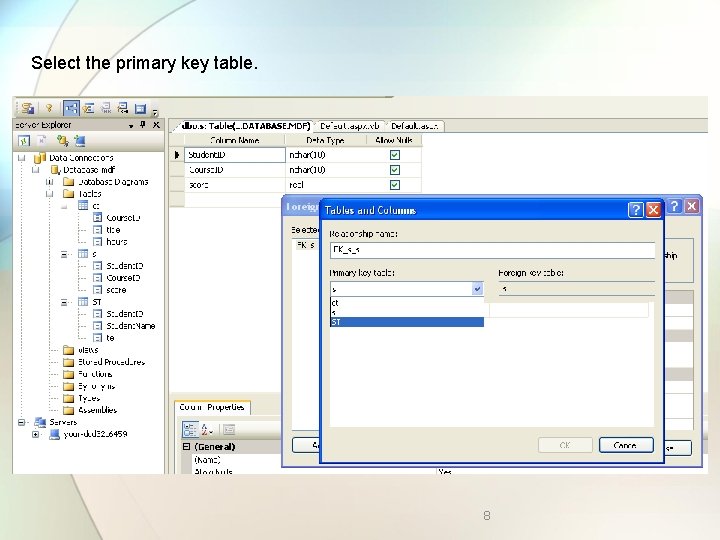Select the Assemblies folder
Viewport: 720px width, 540px height.
(x=97, y=410)
